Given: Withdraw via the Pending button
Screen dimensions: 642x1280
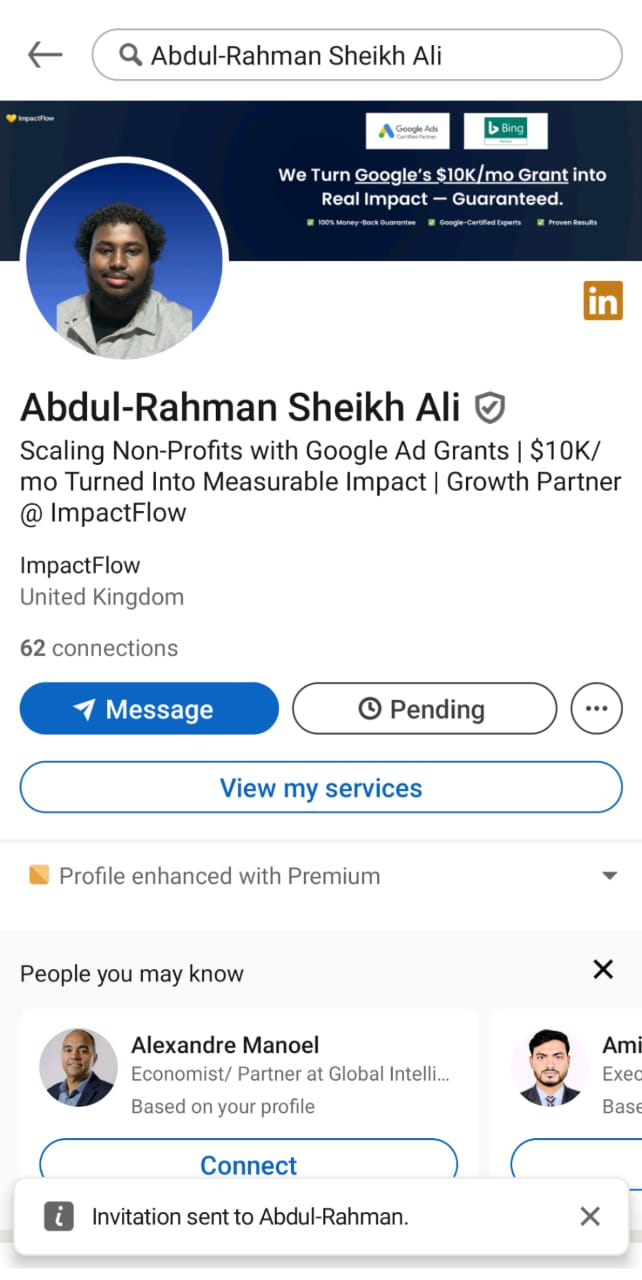Looking at the screenshot, I should point(424,709).
